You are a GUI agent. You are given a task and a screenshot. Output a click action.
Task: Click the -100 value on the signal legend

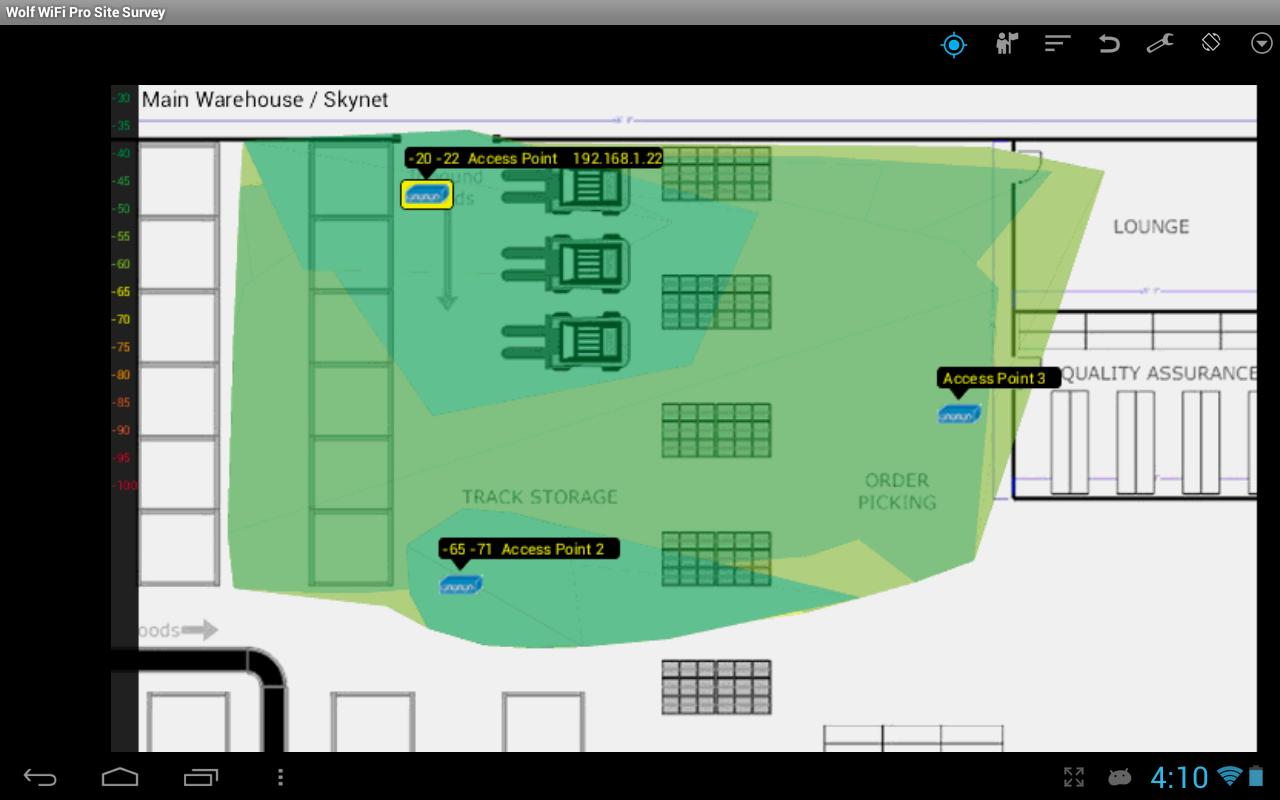(125, 486)
